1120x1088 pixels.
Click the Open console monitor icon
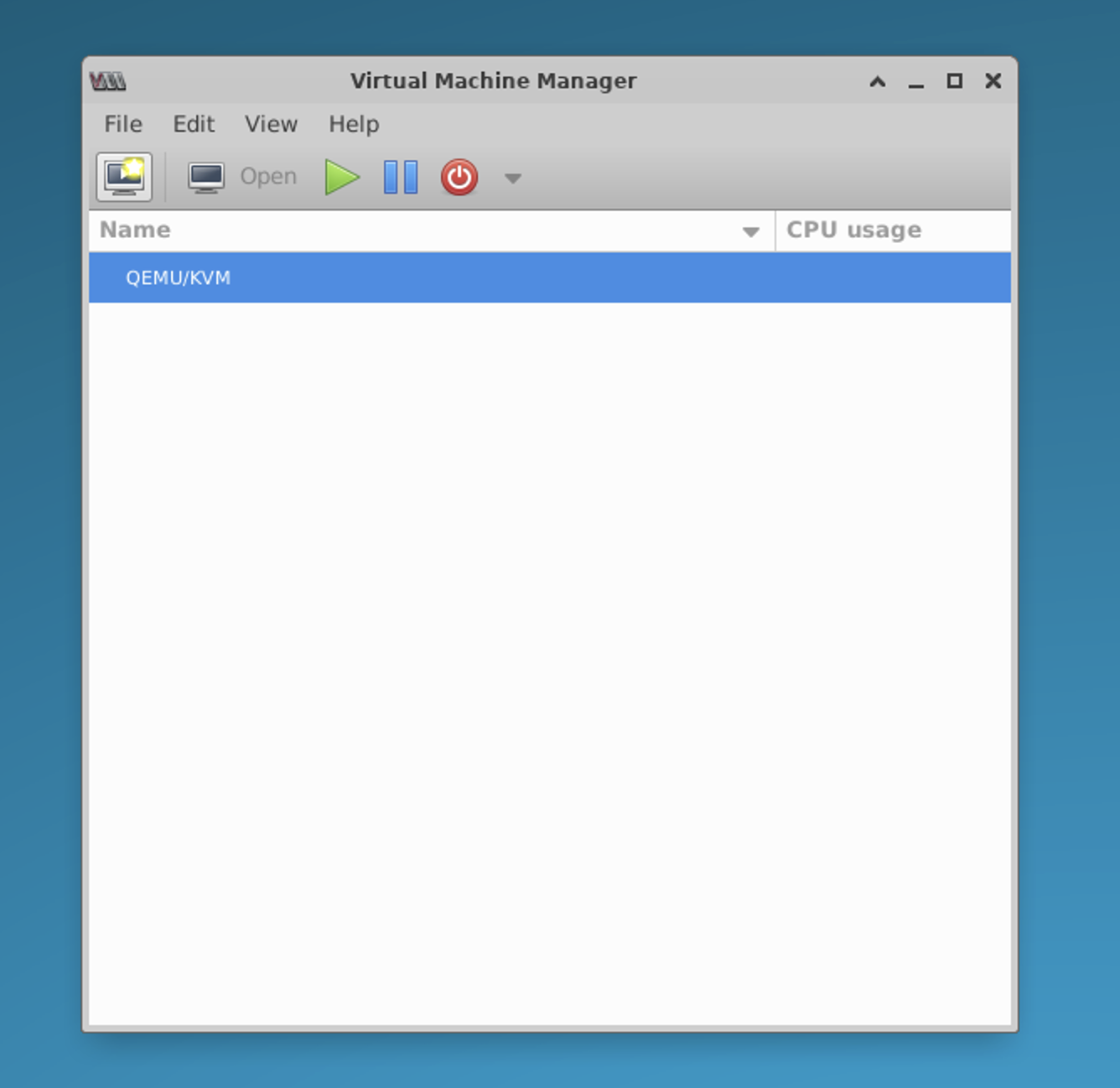click(x=205, y=177)
